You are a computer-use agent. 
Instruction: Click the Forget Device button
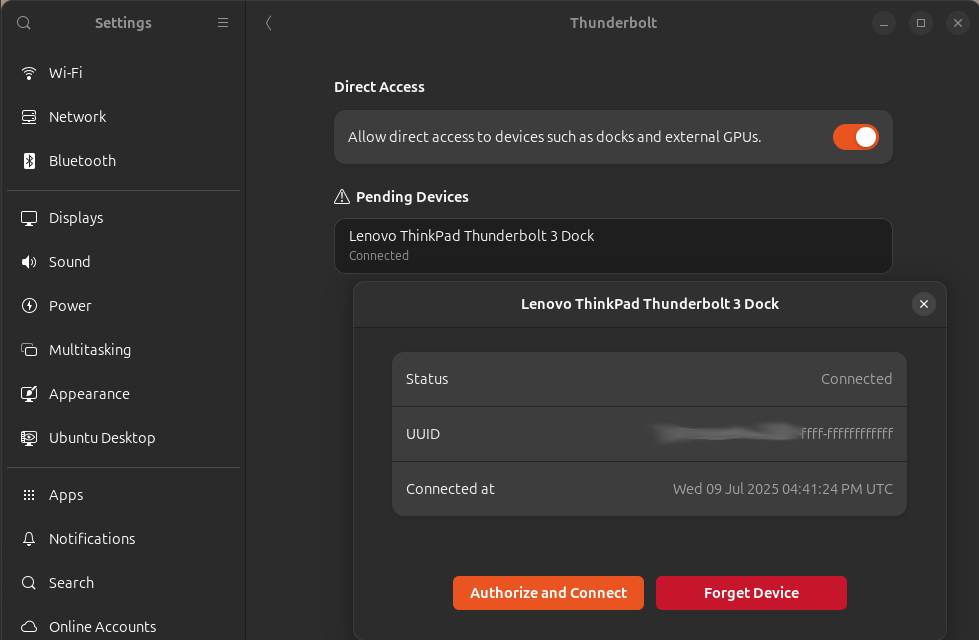[751, 593]
